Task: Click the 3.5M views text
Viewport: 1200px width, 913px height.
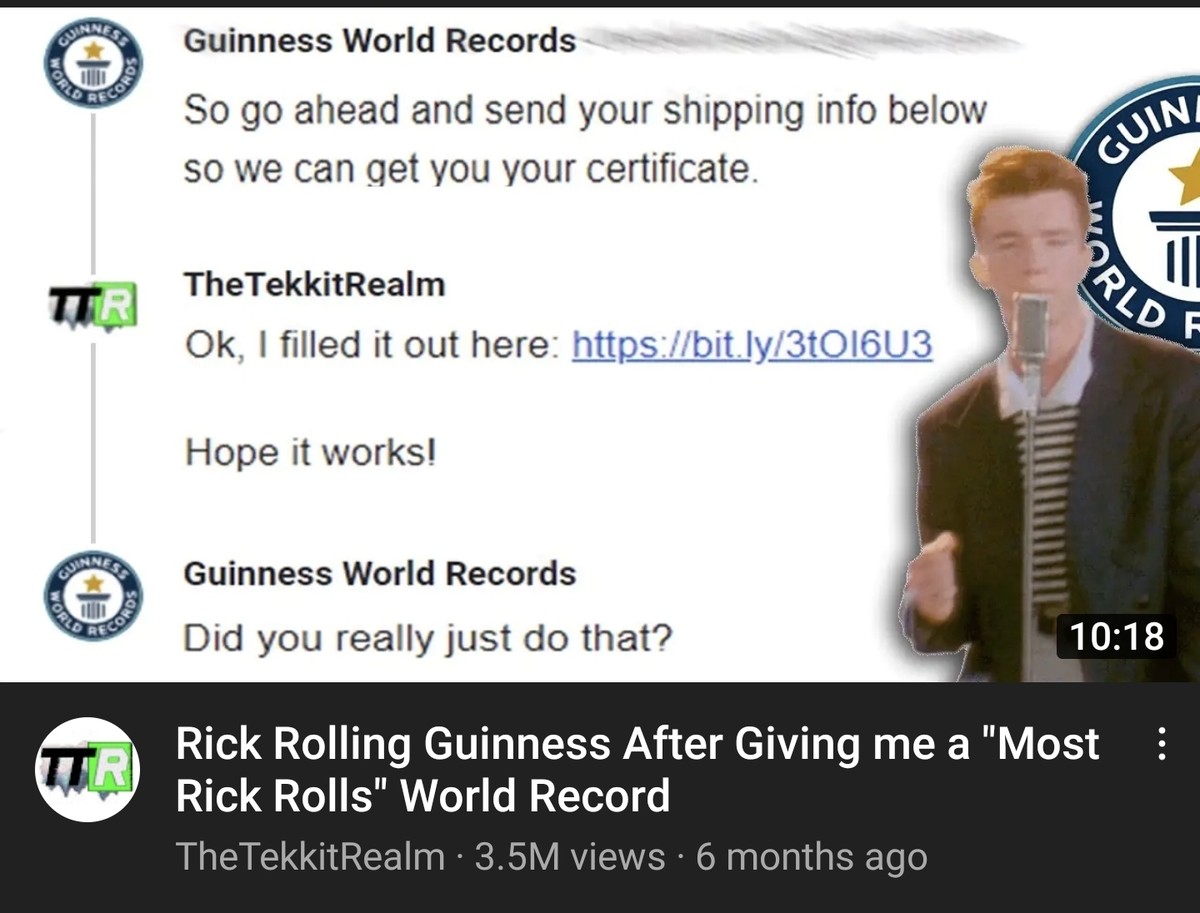Action: [x=570, y=857]
